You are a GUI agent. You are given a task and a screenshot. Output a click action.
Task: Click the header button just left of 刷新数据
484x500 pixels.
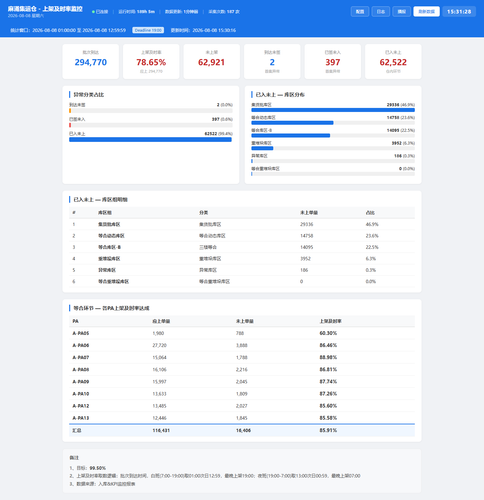pyautogui.click(x=401, y=11)
